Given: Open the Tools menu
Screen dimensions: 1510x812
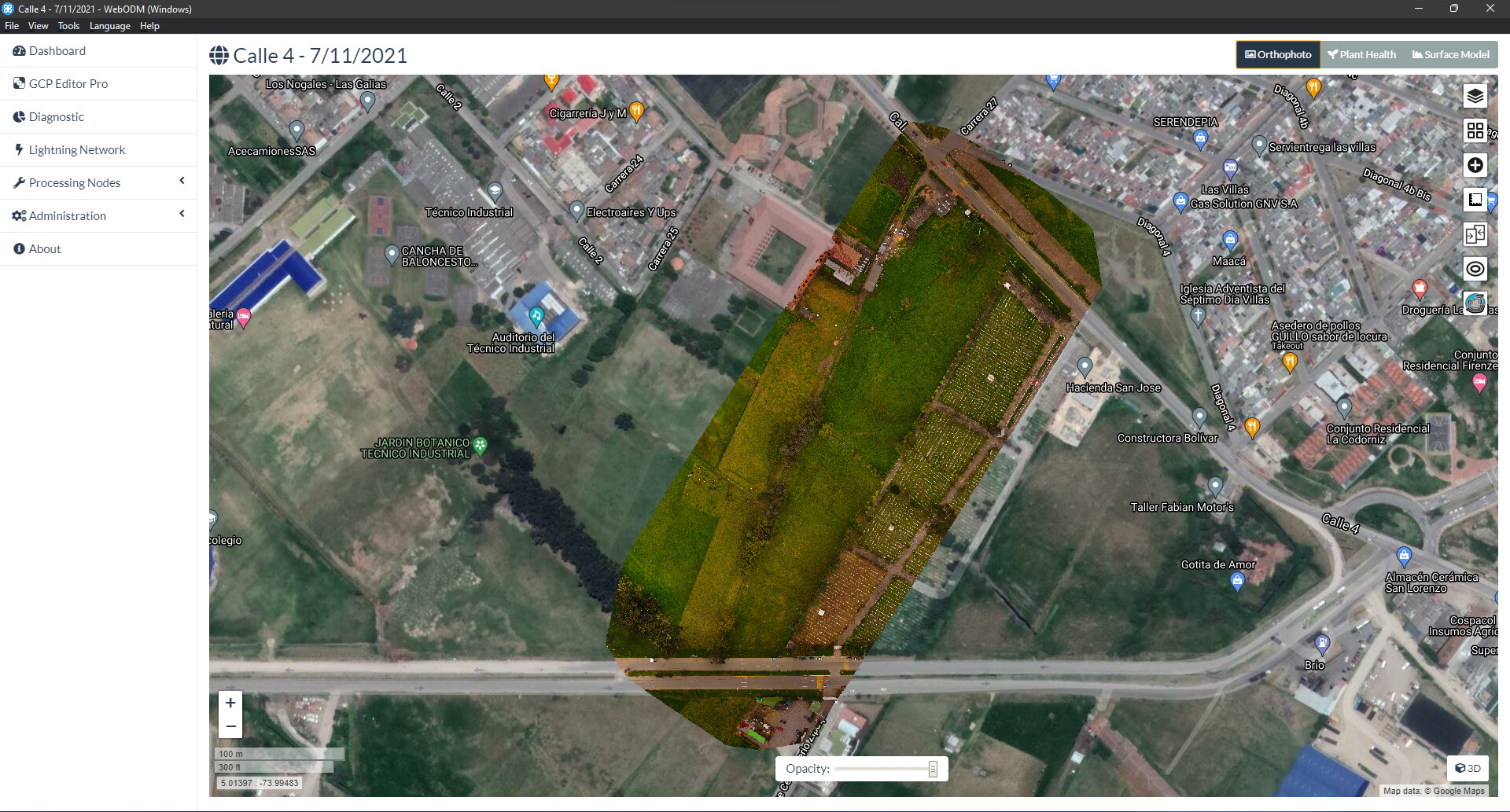Looking at the screenshot, I should tap(68, 26).
